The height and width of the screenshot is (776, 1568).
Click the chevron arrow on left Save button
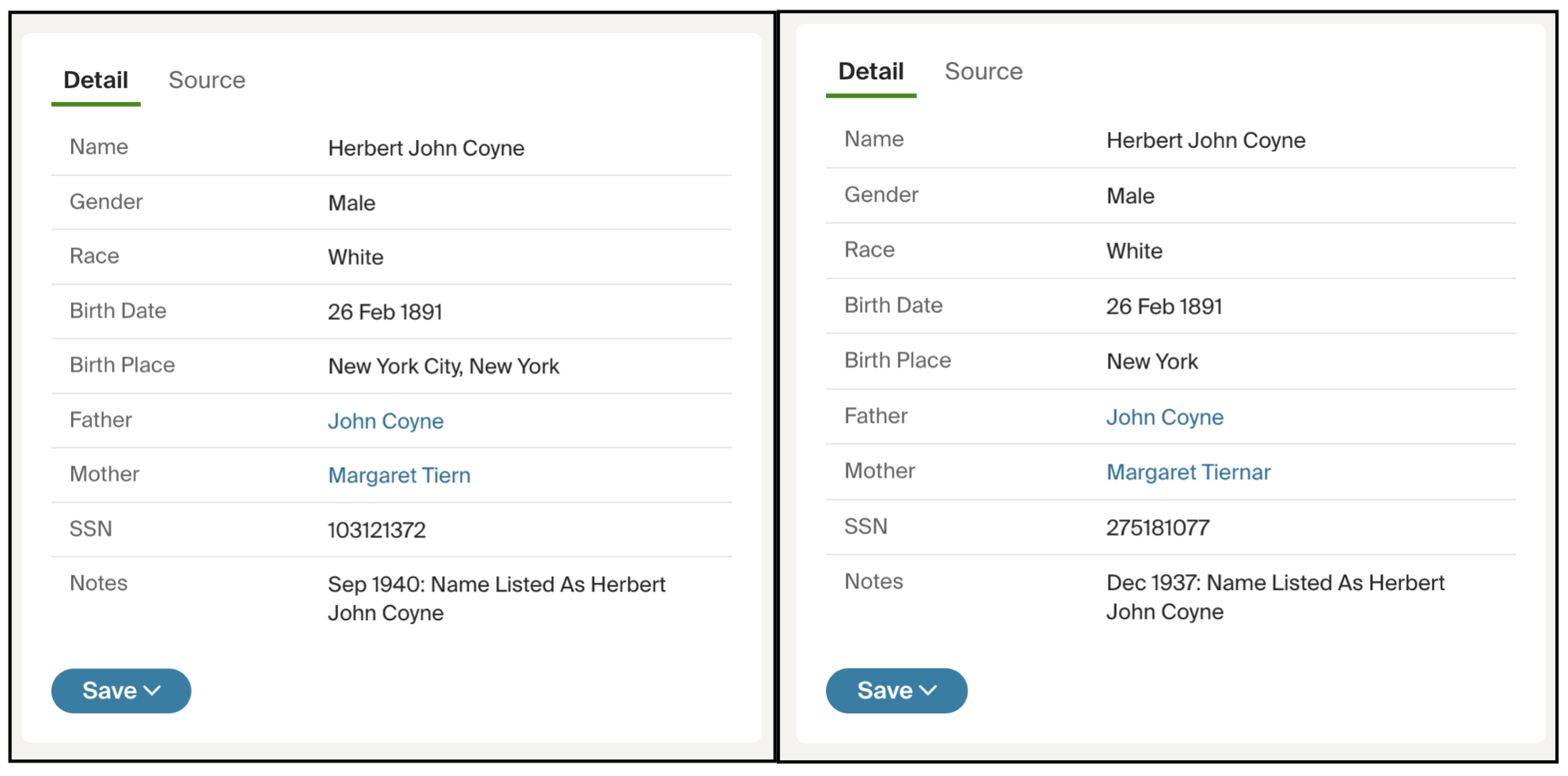pyautogui.click(x=153, y=690)
